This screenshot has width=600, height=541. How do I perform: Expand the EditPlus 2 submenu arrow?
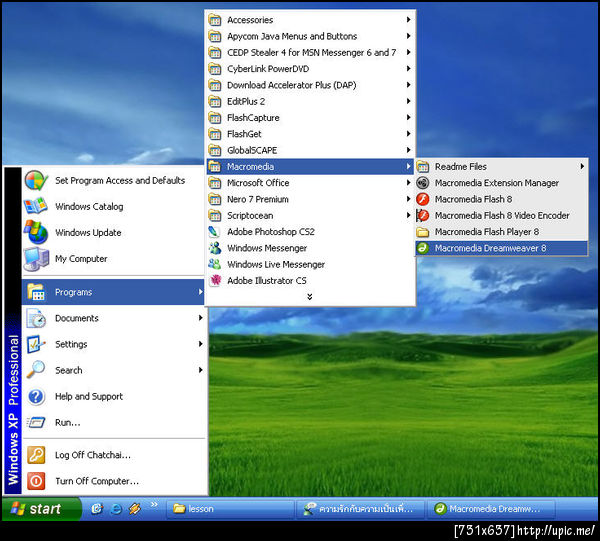[408, 101]
